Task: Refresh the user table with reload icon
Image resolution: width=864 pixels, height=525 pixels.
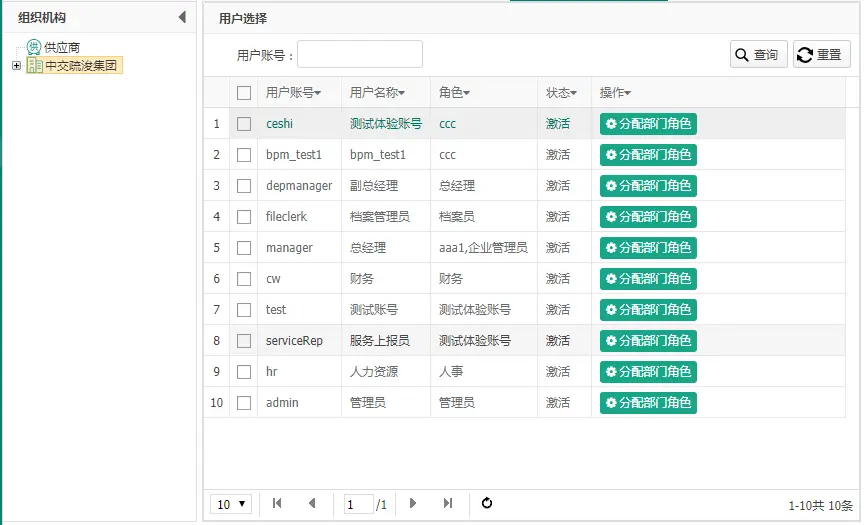Action: point(487,503)
